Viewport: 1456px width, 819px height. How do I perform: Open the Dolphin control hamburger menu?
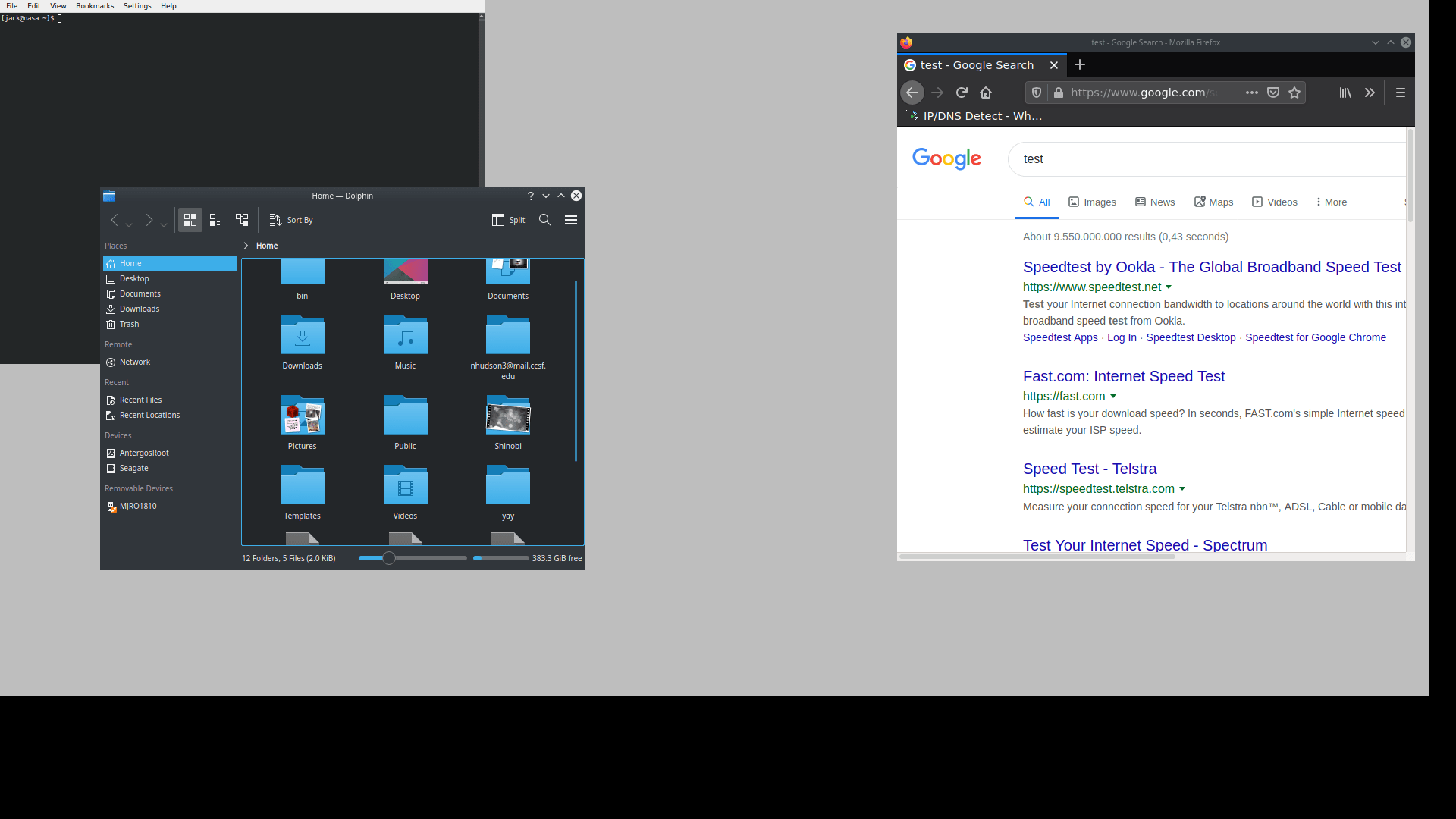(x=571, y=220)
